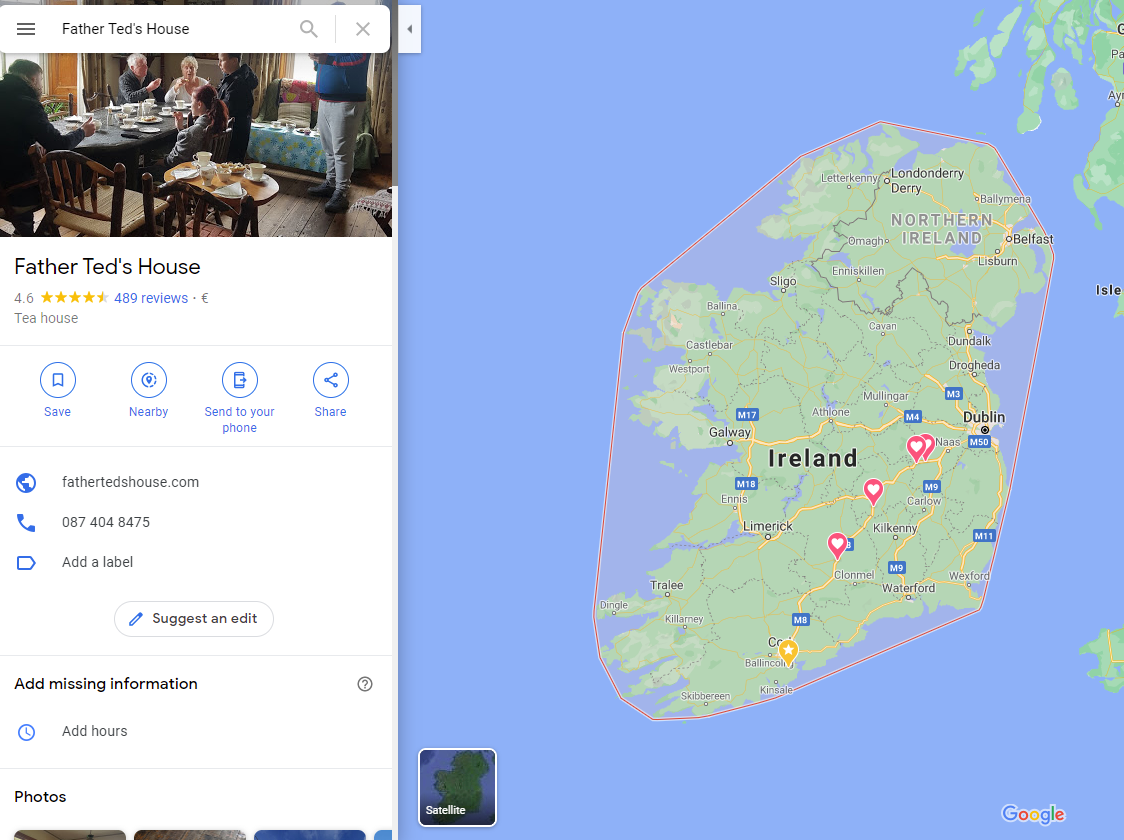Screen dimensions: 1124x840
Task: Click the M18 road shield
Action: click(746, 484)
